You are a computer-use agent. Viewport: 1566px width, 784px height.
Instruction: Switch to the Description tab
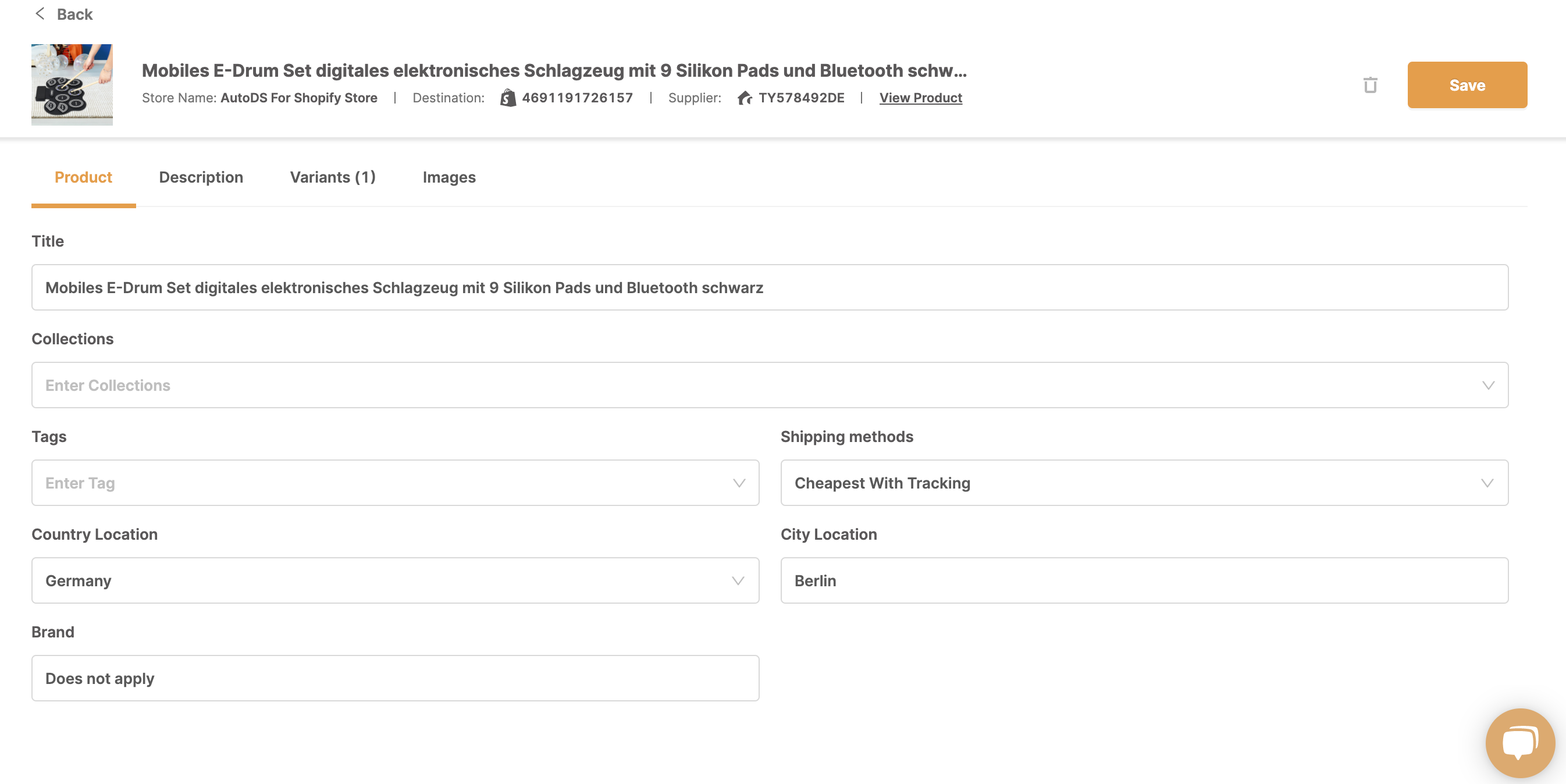[201, 177]
